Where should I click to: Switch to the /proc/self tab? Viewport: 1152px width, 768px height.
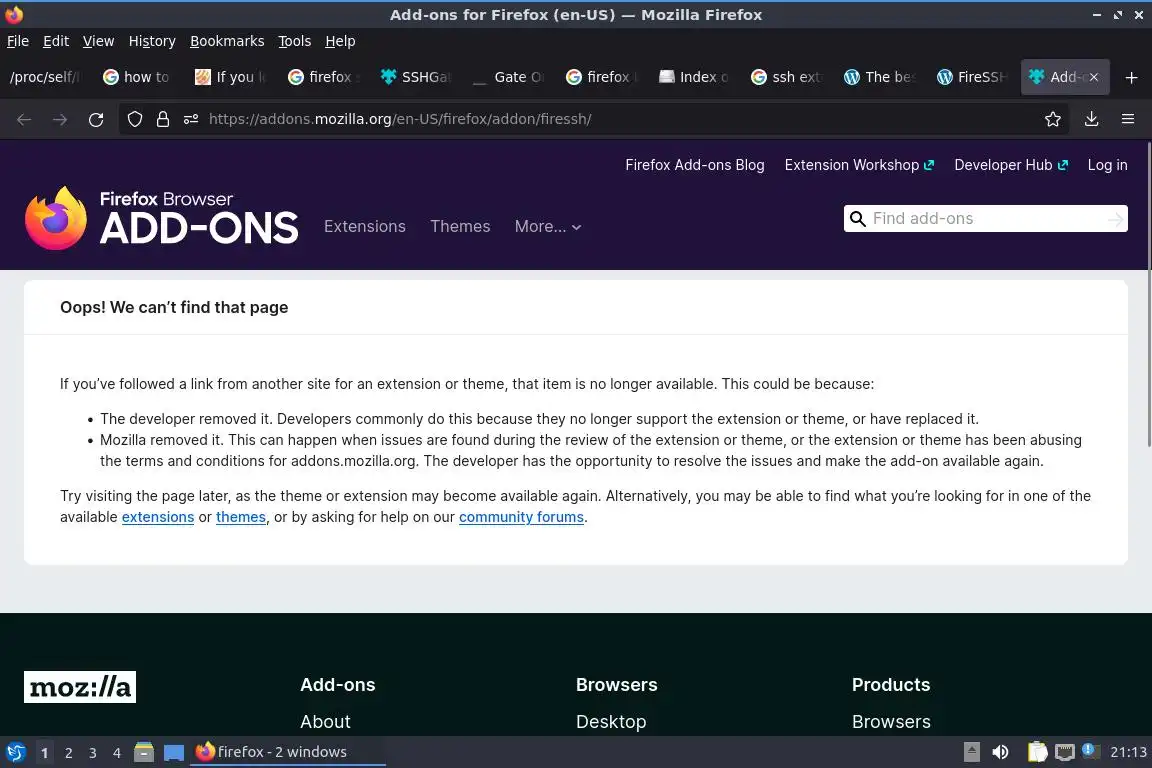pos(44,77)
